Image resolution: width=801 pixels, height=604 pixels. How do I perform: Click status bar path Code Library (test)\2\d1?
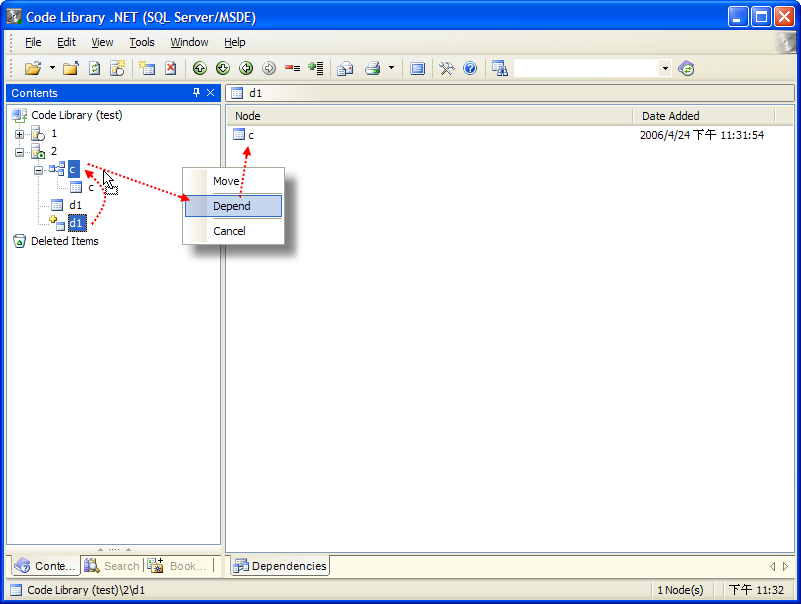pos(86,590)
